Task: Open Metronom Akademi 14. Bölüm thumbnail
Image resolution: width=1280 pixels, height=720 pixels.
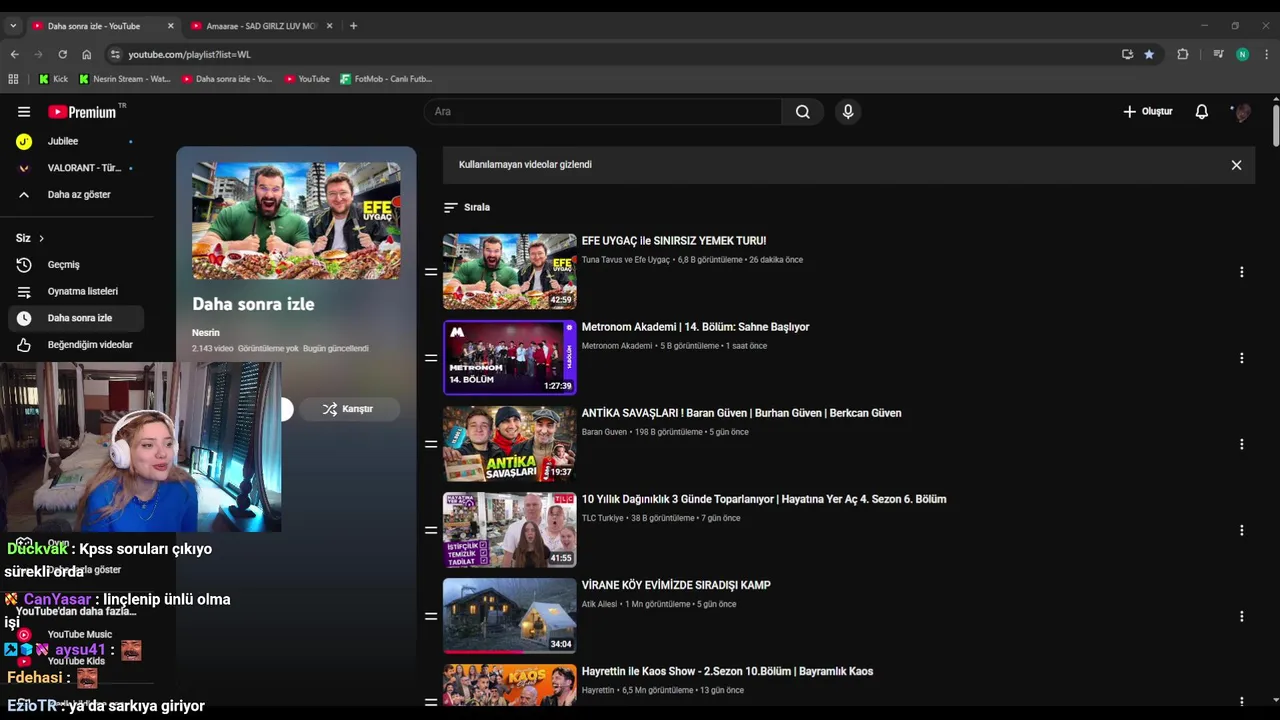Action: (x=510, y=357)
